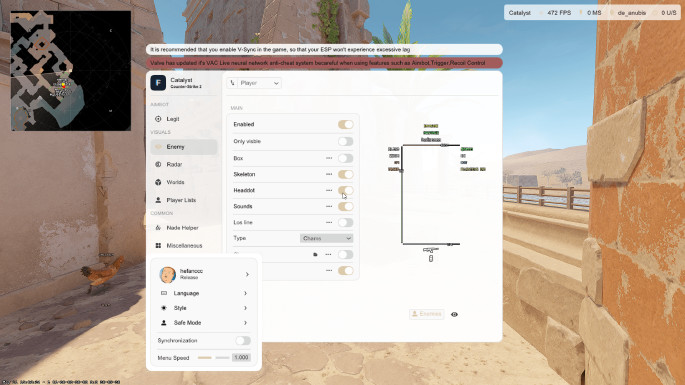Enable the Box ESP switch

click(346, 158)
